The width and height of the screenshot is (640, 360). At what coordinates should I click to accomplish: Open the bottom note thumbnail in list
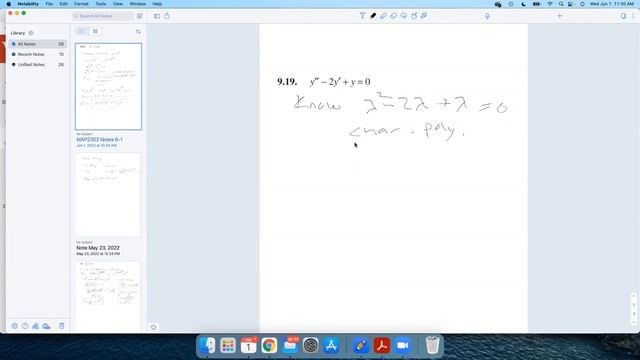[x=108, y=296]
